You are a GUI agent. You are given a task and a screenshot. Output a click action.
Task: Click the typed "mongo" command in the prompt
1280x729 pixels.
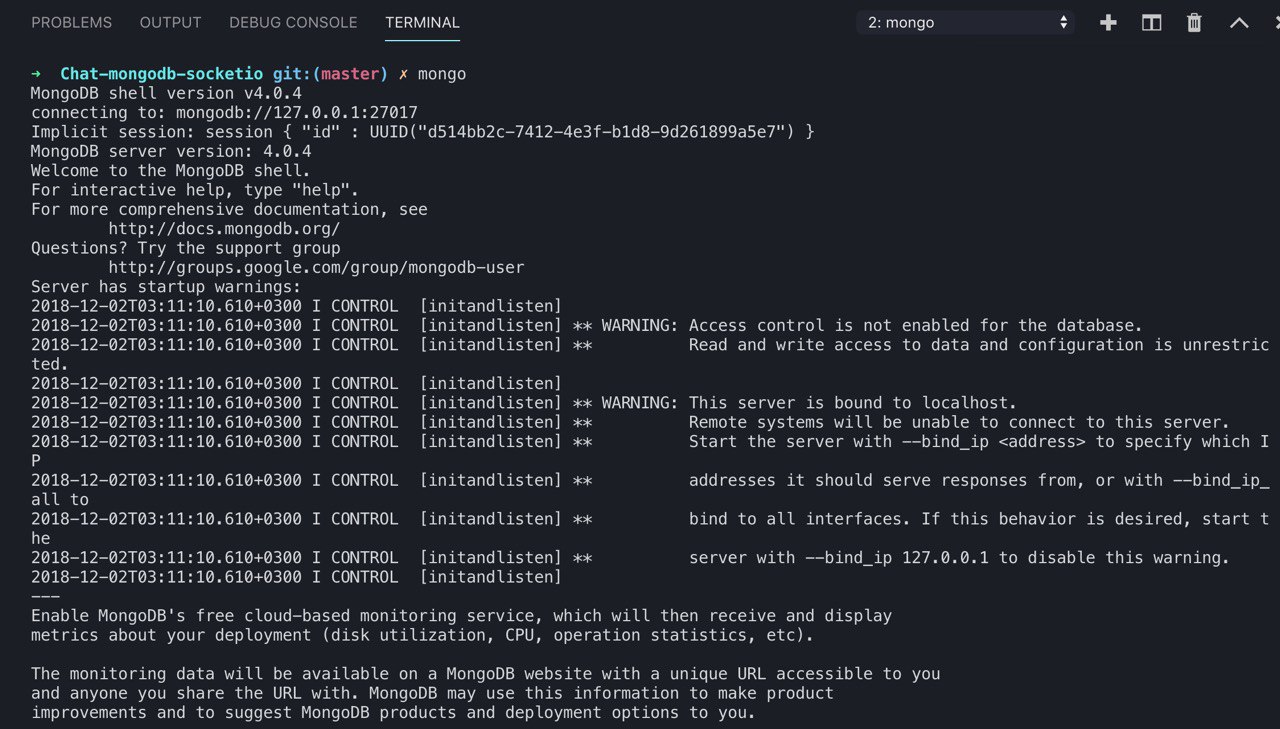pyautogui.click(x=442, y=74)
